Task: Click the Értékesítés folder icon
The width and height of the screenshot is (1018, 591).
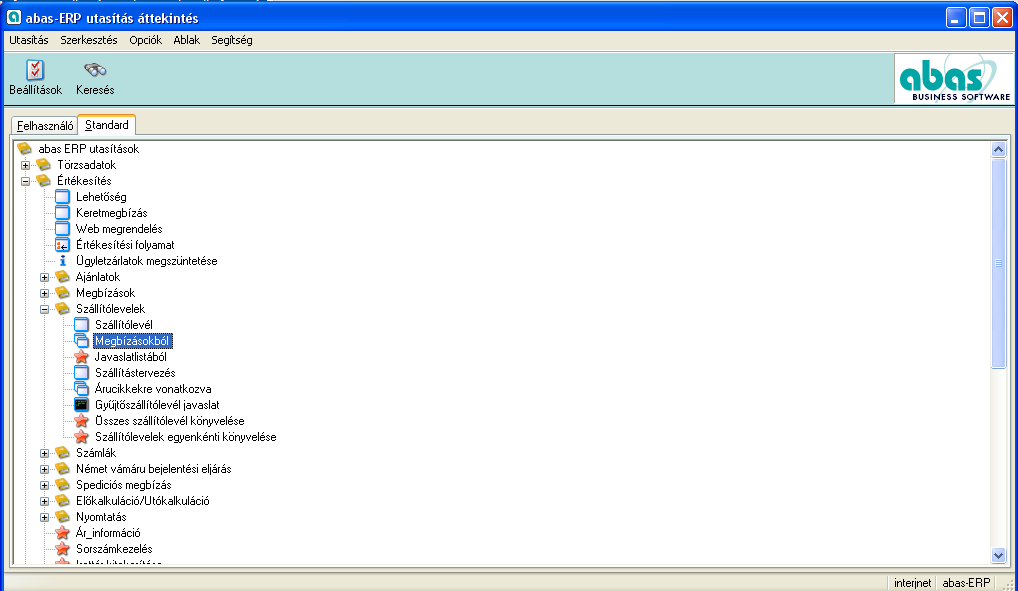Action: coord(43,181)
